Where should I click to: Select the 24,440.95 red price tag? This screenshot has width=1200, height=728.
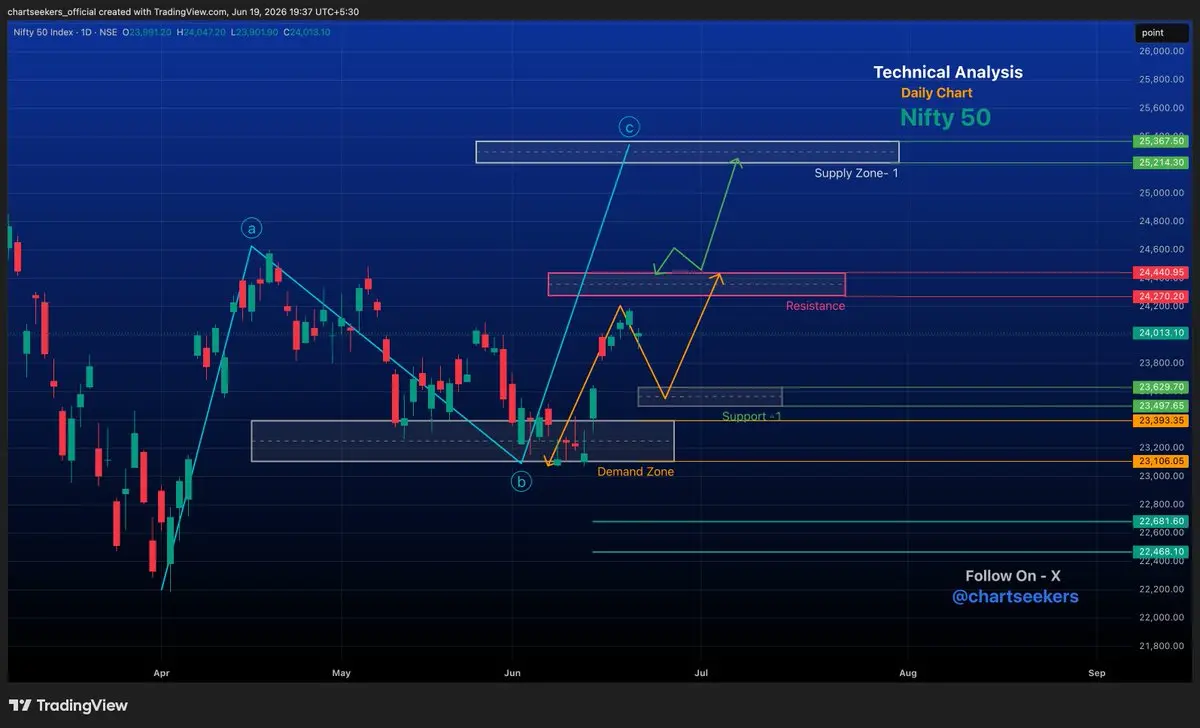coord(1160,271)
